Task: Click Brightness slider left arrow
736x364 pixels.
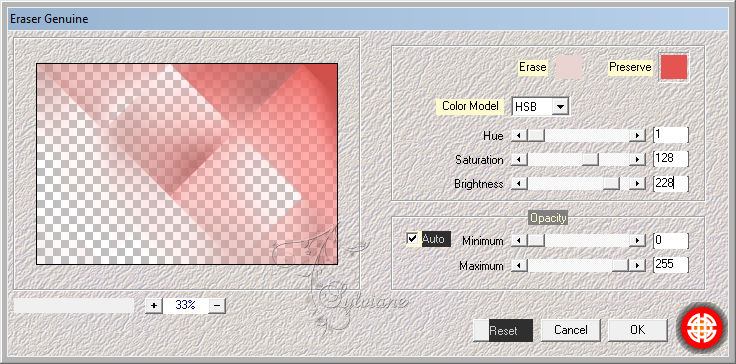Action: click(x=519, y=184)
